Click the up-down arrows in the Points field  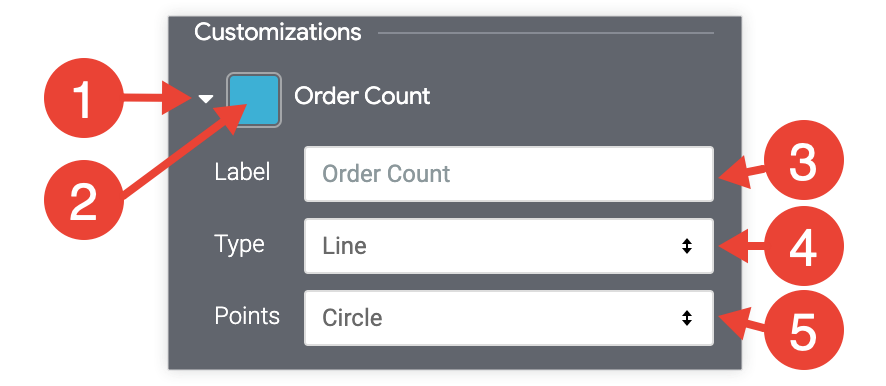tap(687, 318)
